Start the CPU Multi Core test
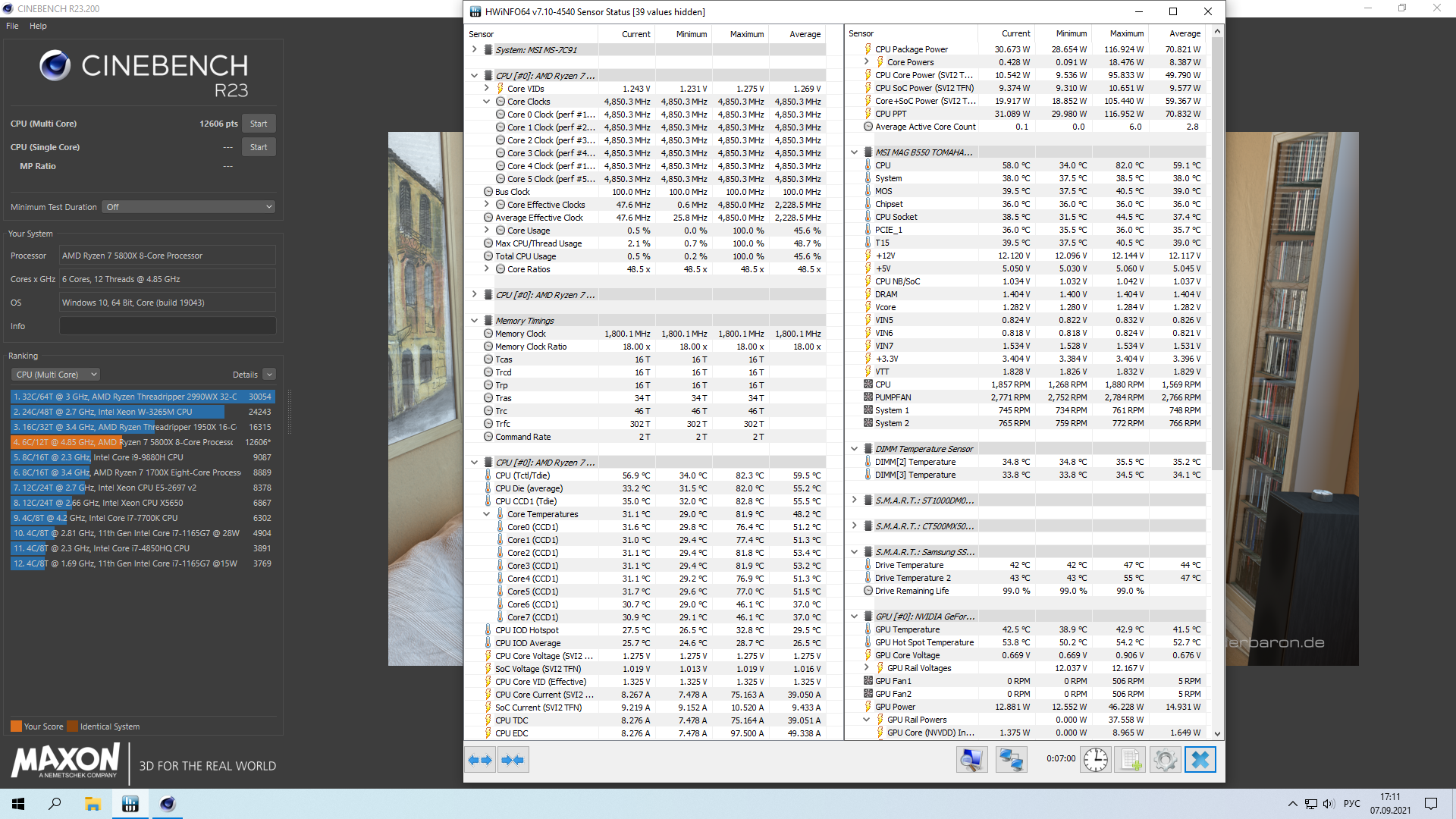1456x819 pixels. tap(259, 124)
